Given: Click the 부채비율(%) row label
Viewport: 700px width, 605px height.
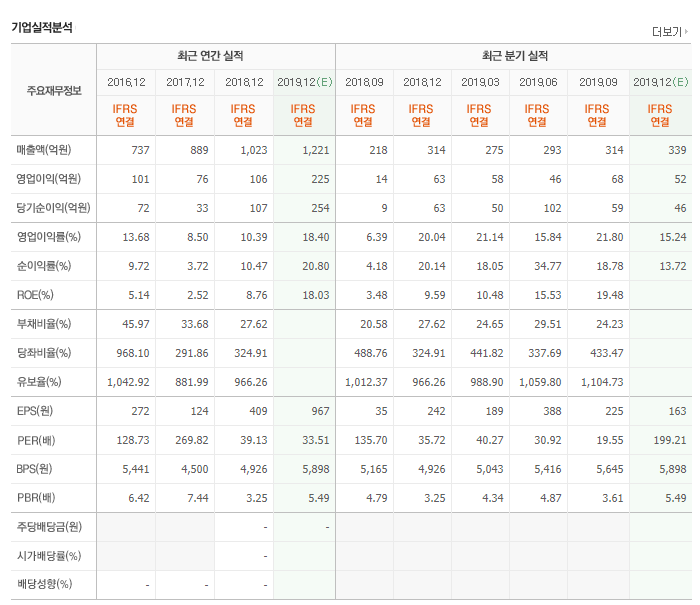Looking at the screenshot, I should point(44,324).
